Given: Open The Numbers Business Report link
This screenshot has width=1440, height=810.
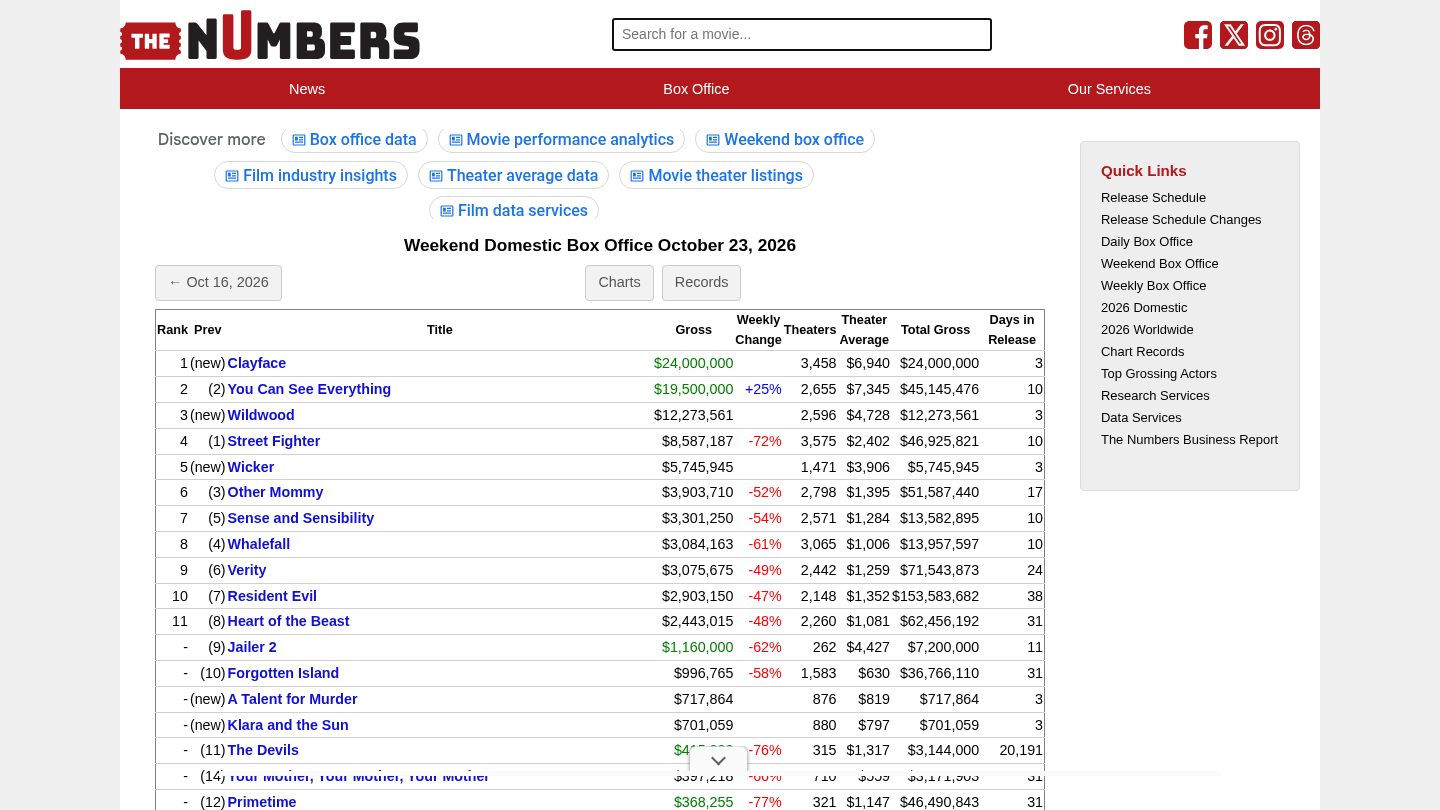Looking at the screenshot, I should (1189, 440).
